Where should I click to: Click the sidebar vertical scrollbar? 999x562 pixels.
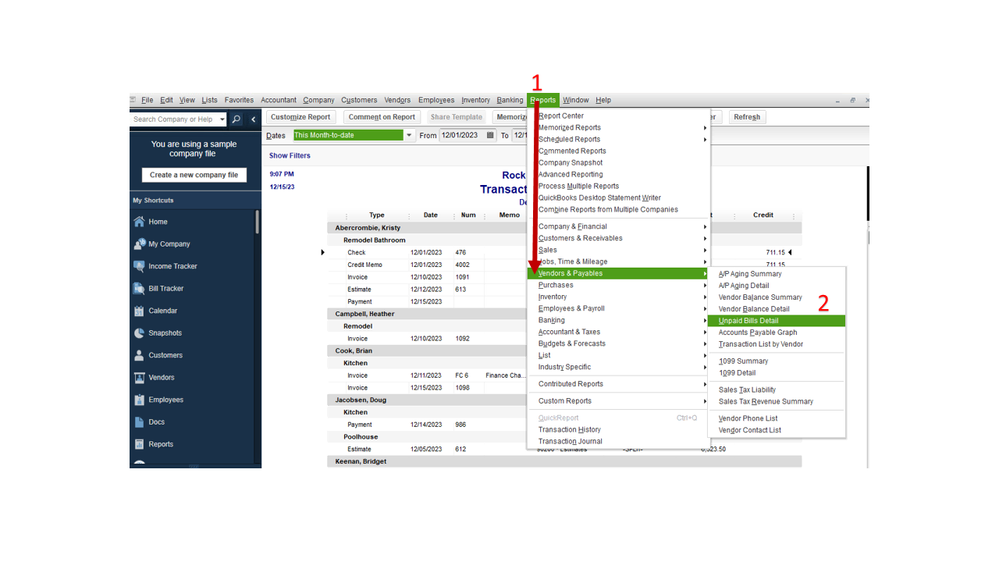click(x=257, y=222)
